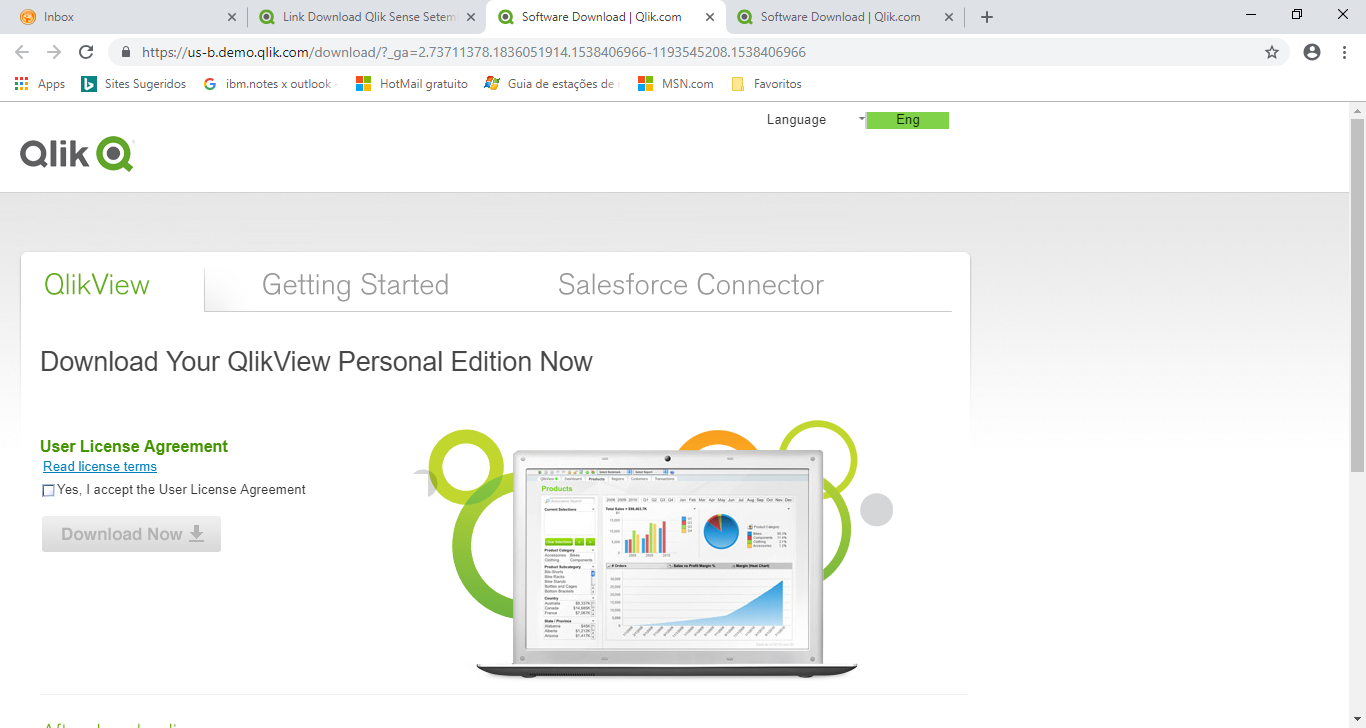Viewport: 1366px width, 728px height.
Task: Click the Download Your QlikView Personal Edition heading
Action: pyautogui.click(x=316, y=362)
